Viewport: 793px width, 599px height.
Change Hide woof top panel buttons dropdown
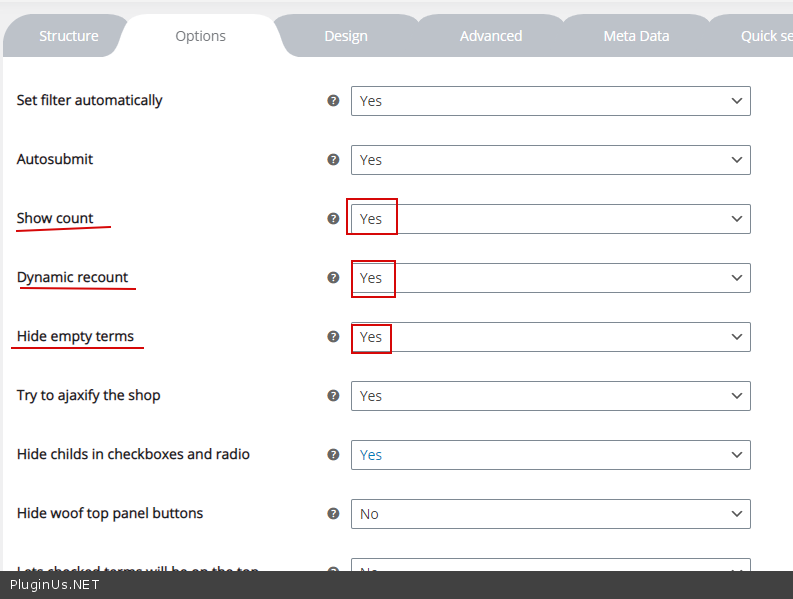[x=550, y=514]
